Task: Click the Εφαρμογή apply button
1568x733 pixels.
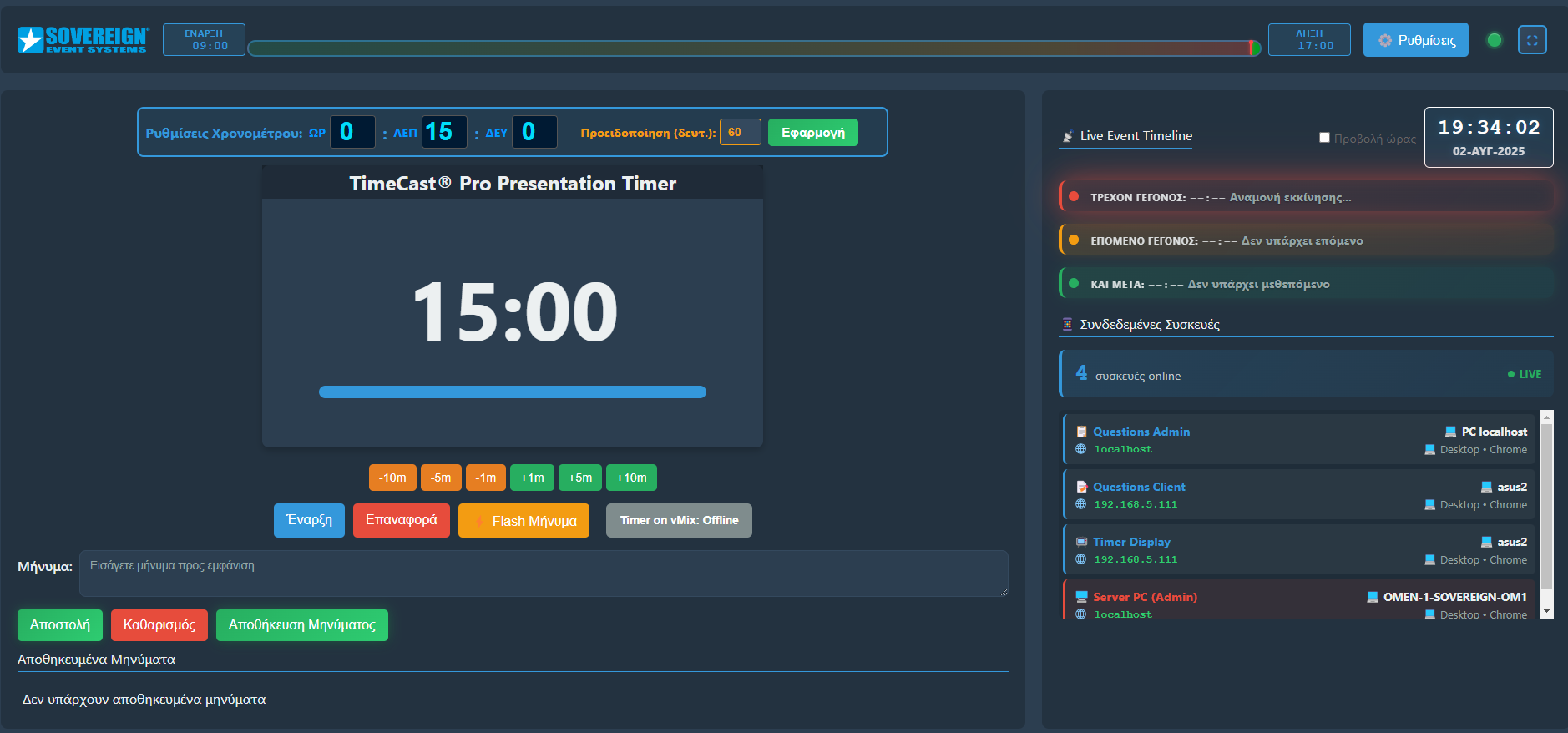Action: pyautogui.click(x=812, y=133)
